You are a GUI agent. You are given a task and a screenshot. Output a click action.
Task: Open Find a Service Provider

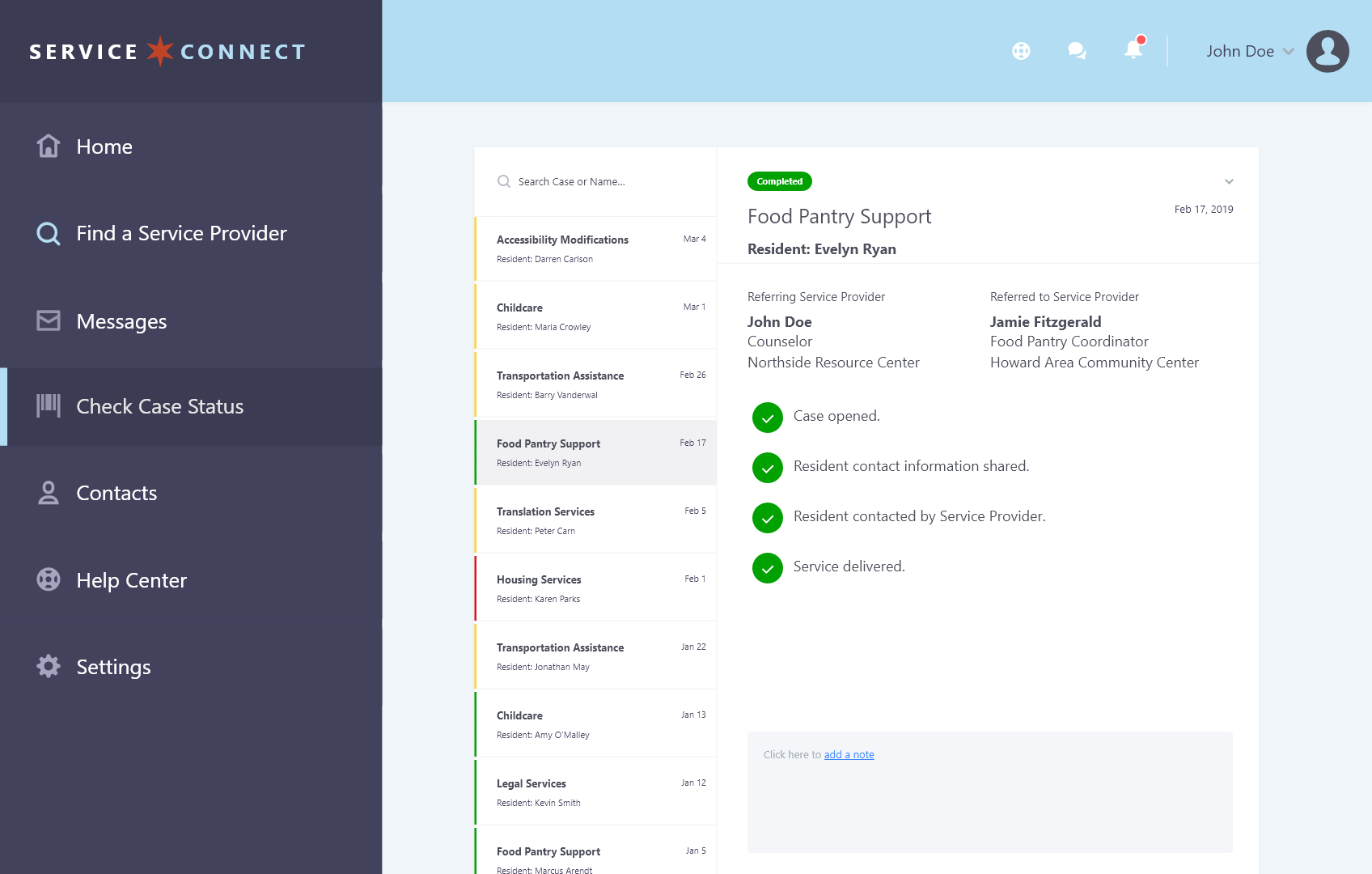(191, 234)
